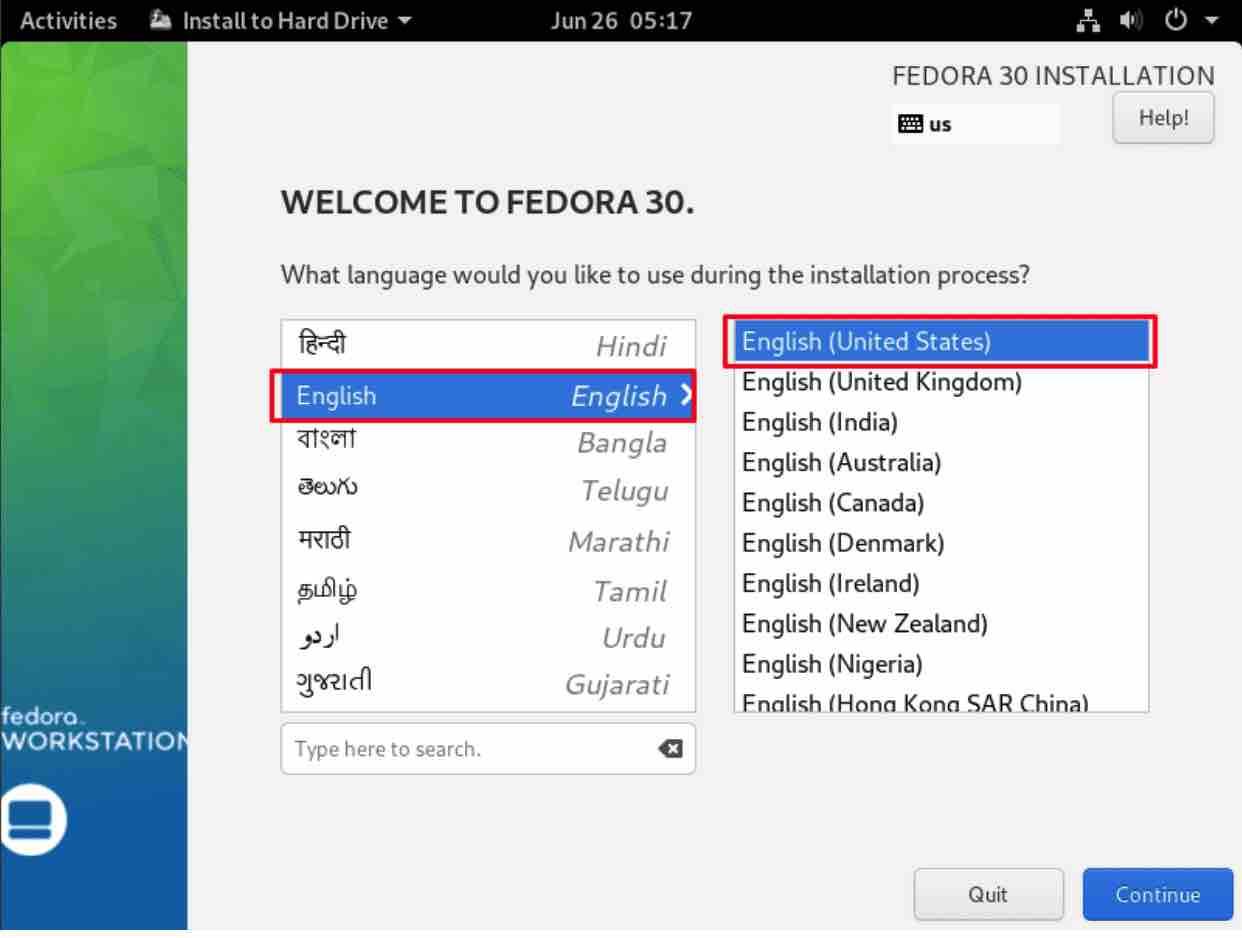
Task: Click the 'us' keyboard layout indicator
Action: click(x=975, y=124)
